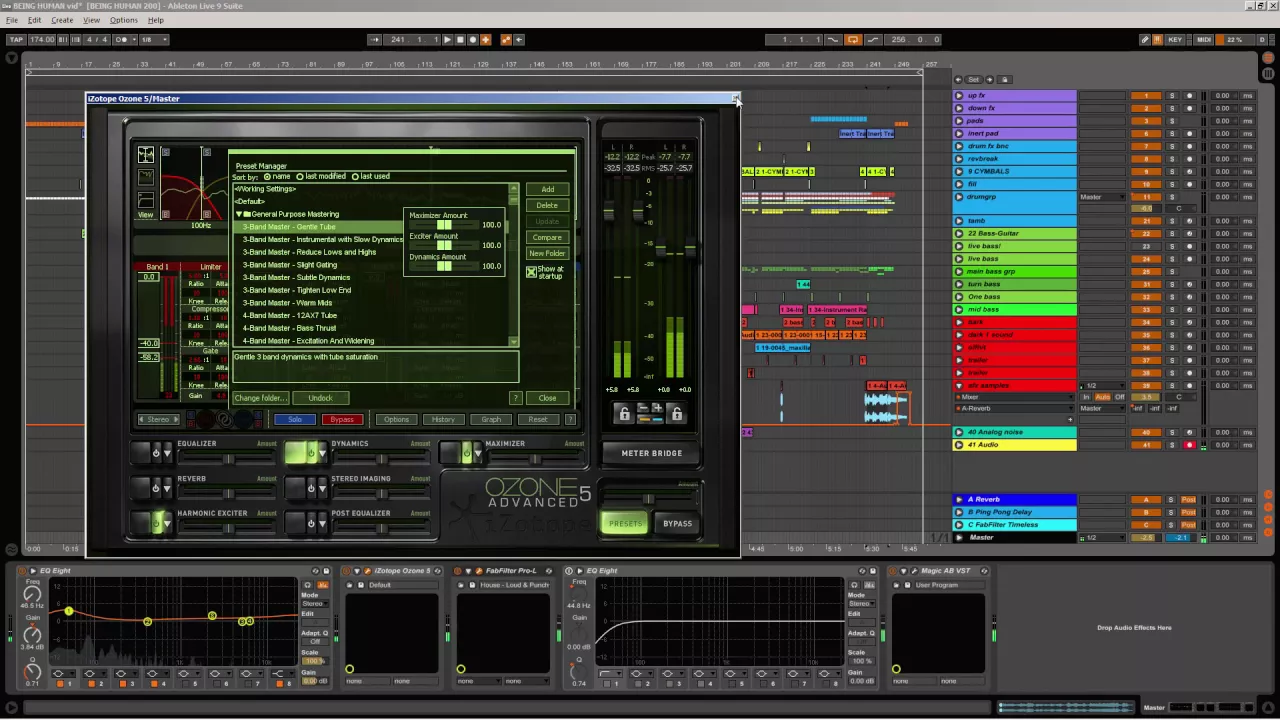The height and width of the screenshot is (720, 1280).
Task: Click the Stop button in Ableton transport
Action: (460, 39)
